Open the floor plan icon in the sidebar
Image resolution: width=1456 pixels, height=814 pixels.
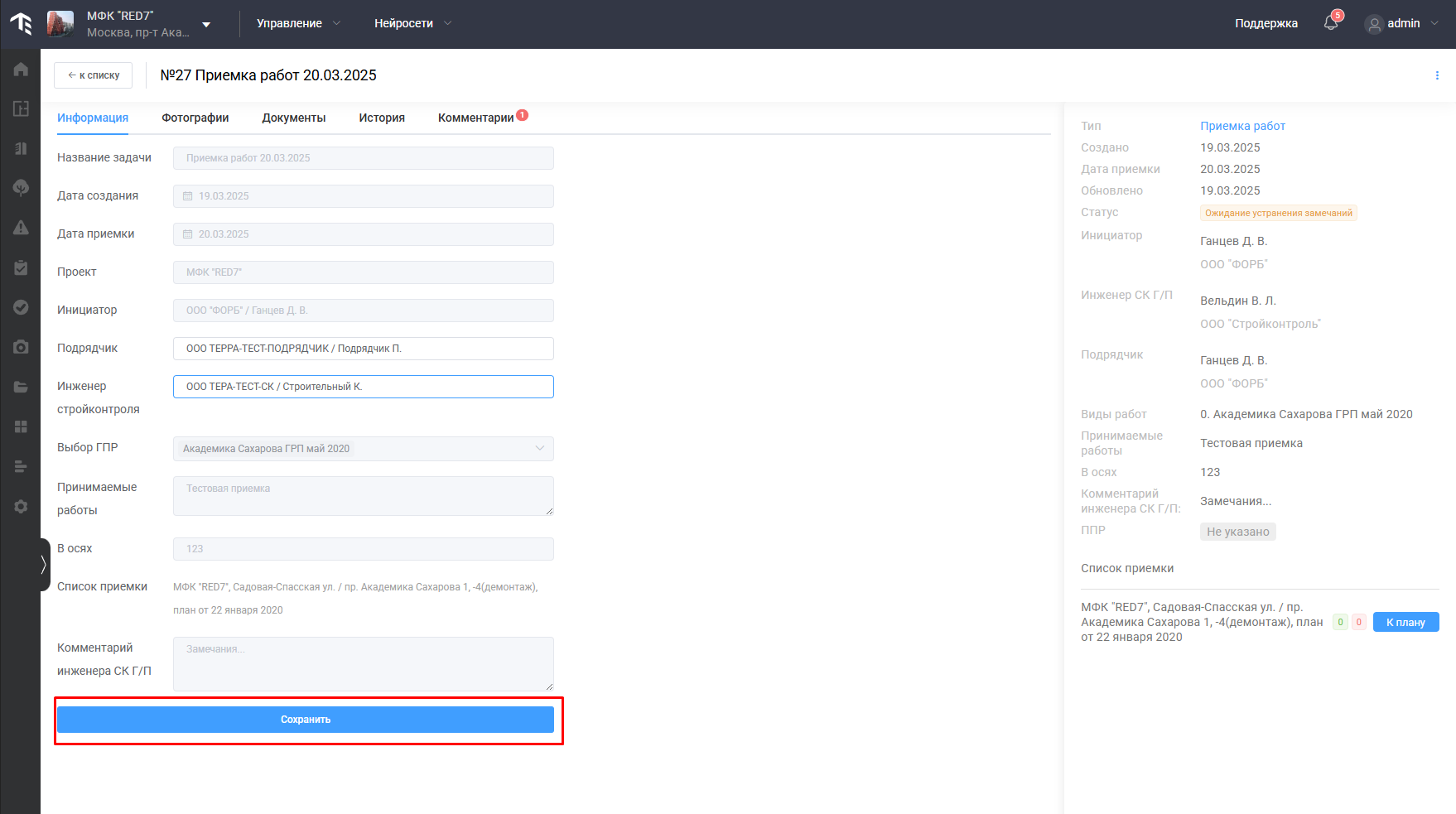pyautogui.click(x=21, y=109)
